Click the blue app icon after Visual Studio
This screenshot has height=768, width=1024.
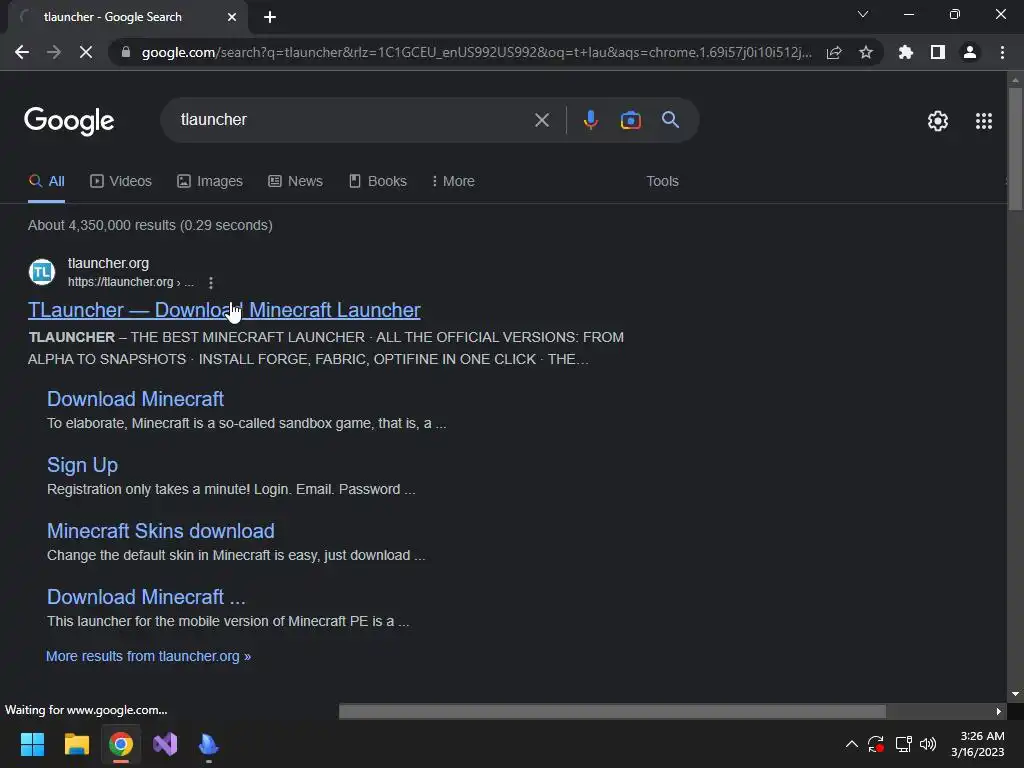(209, 744)
